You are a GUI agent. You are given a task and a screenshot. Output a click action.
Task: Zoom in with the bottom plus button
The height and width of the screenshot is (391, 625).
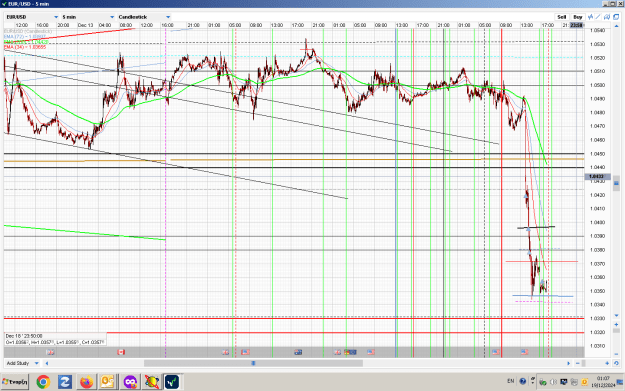coord(607,363)
